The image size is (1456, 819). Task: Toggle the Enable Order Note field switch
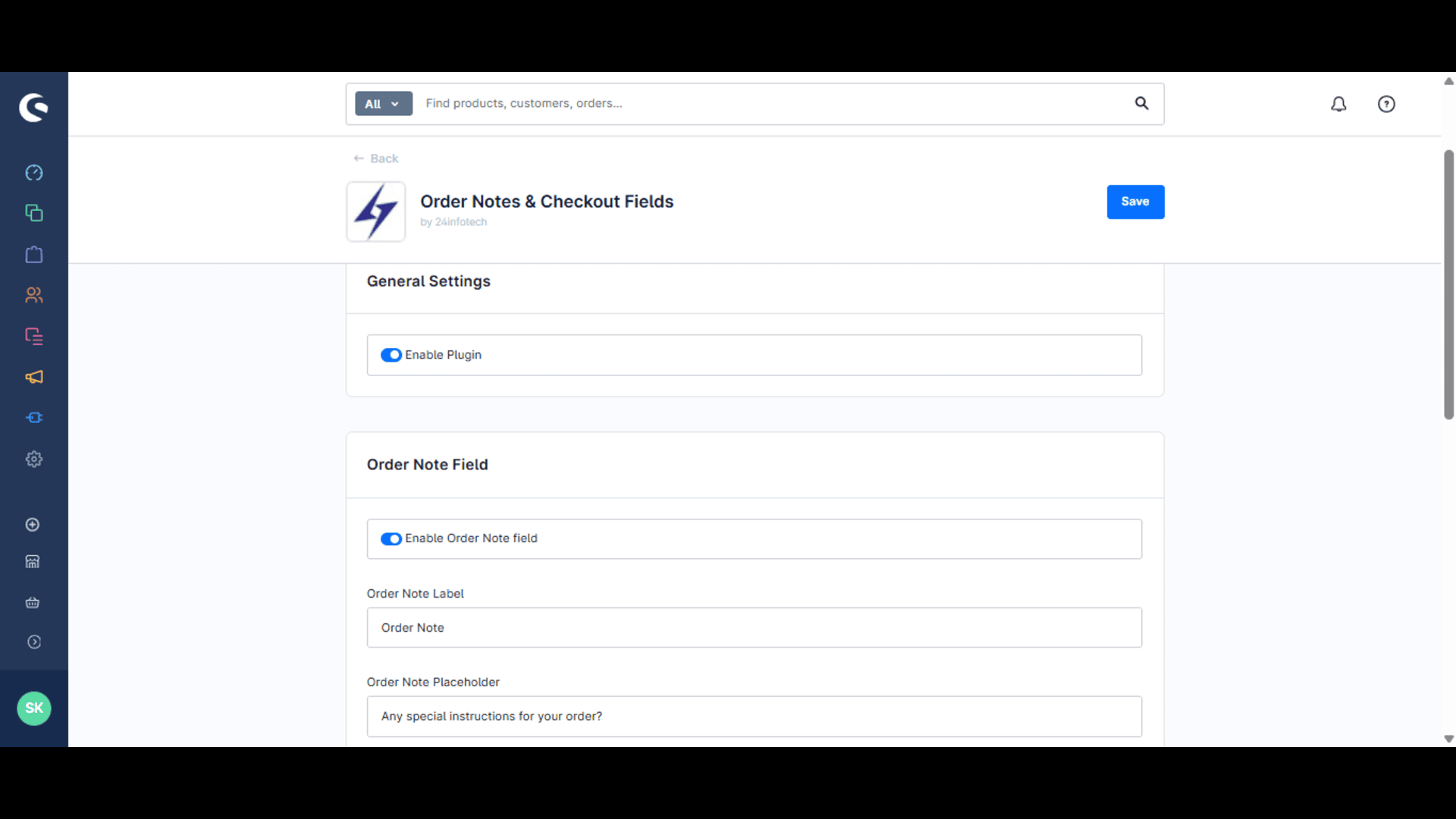[x=391, y=539]
